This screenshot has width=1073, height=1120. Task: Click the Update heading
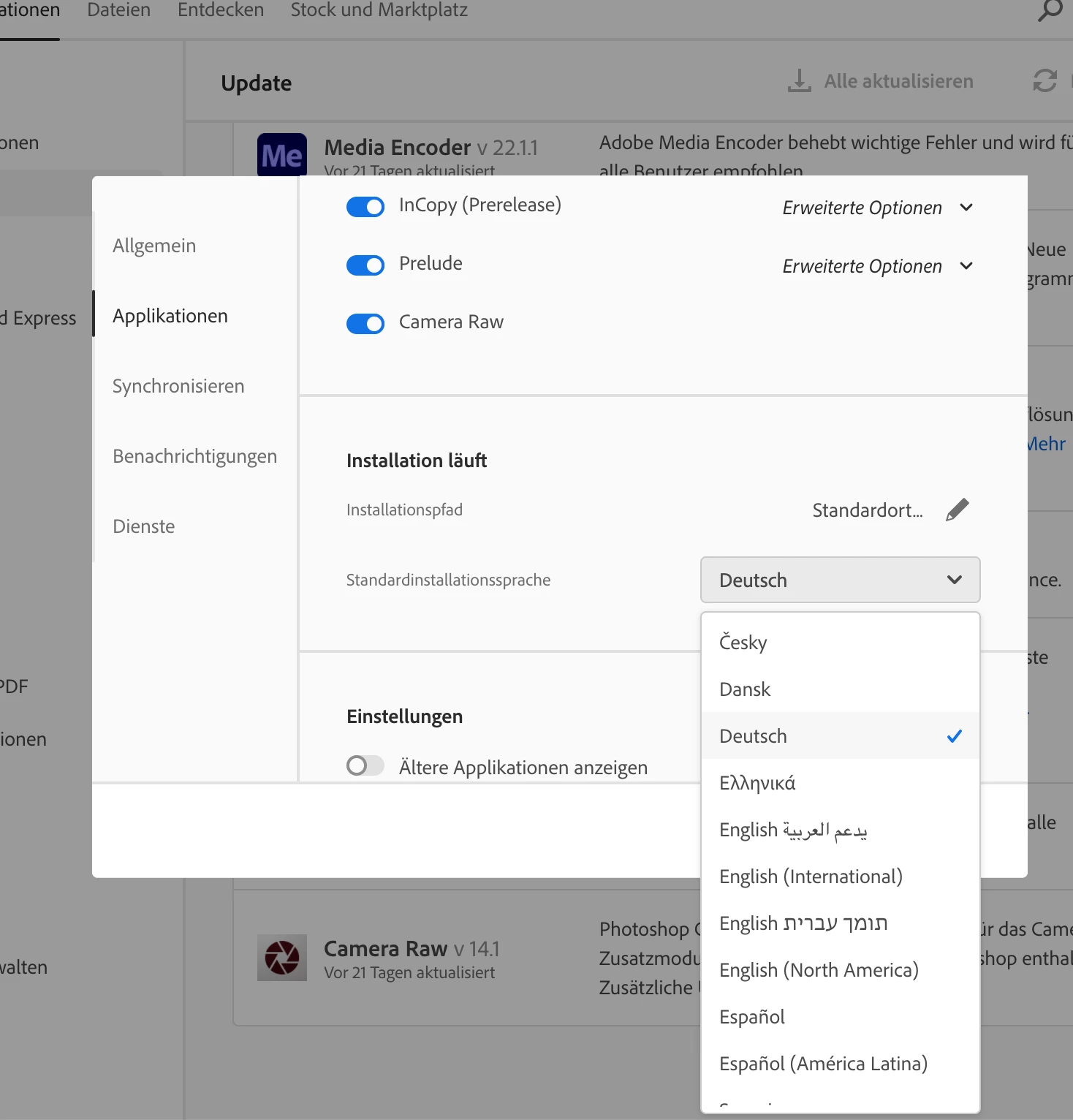click(257, 83)
